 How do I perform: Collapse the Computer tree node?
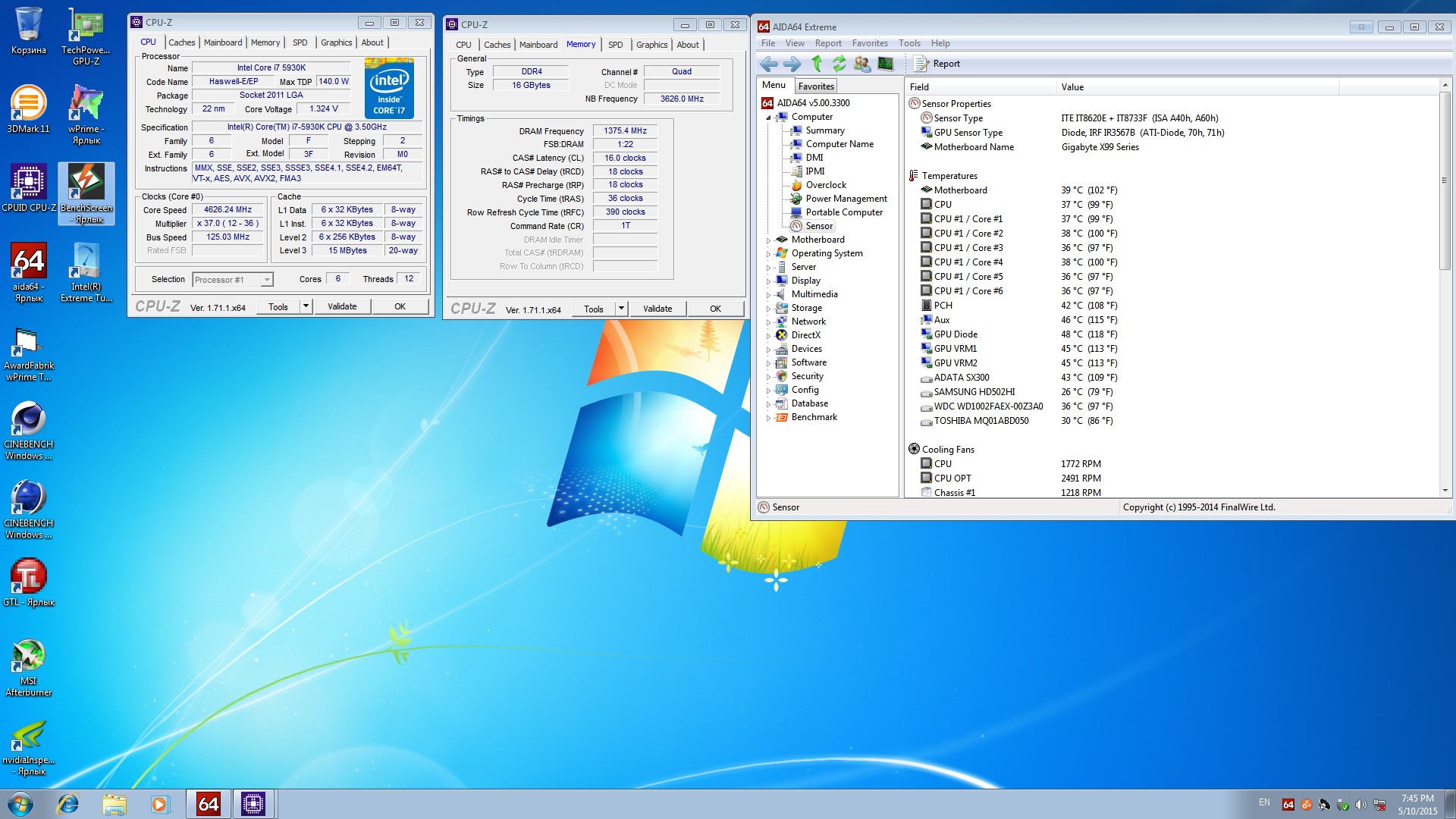(x=768, y=118)
